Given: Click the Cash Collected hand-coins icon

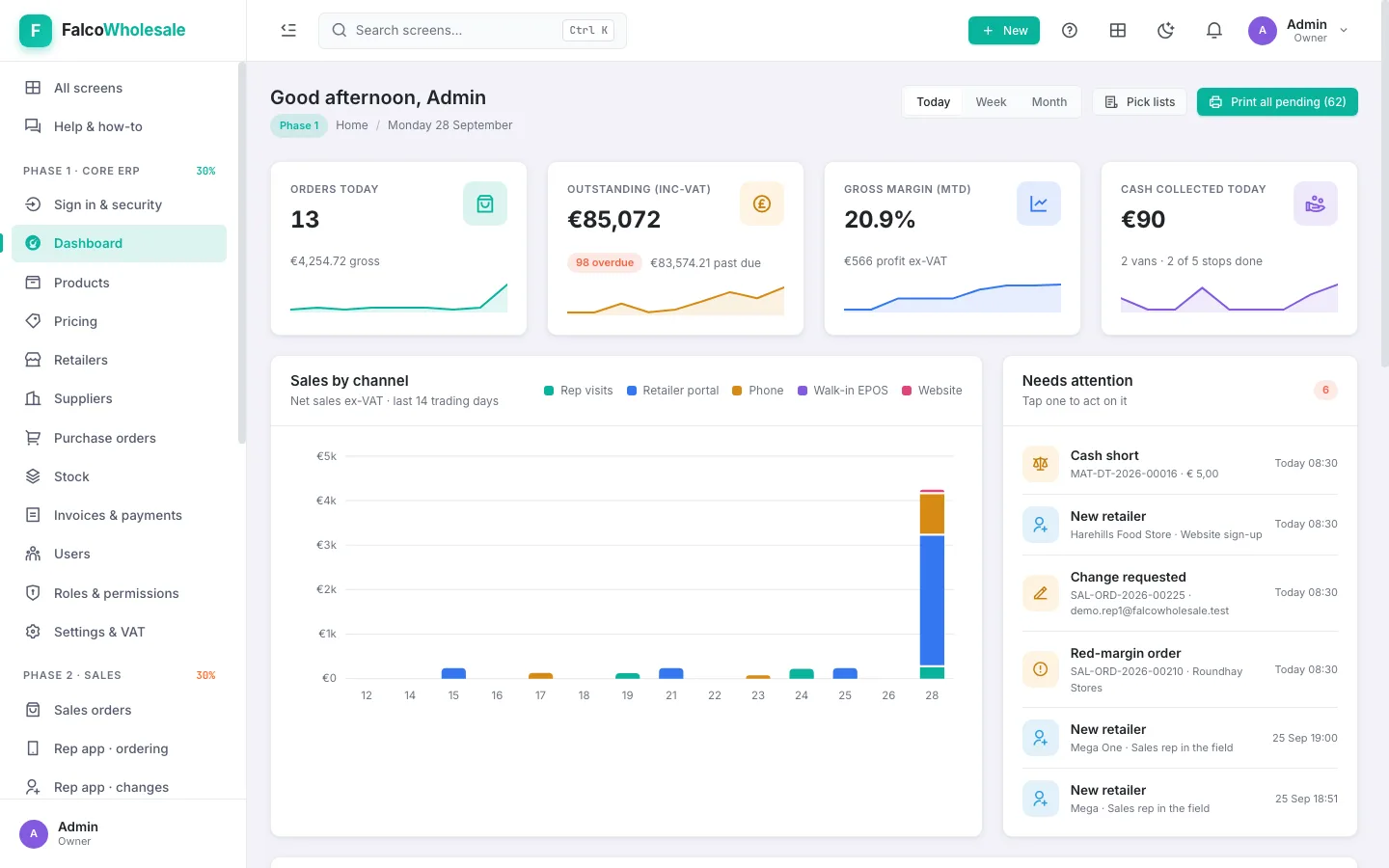Looking at the screenshot, I should pos(1316,203).
